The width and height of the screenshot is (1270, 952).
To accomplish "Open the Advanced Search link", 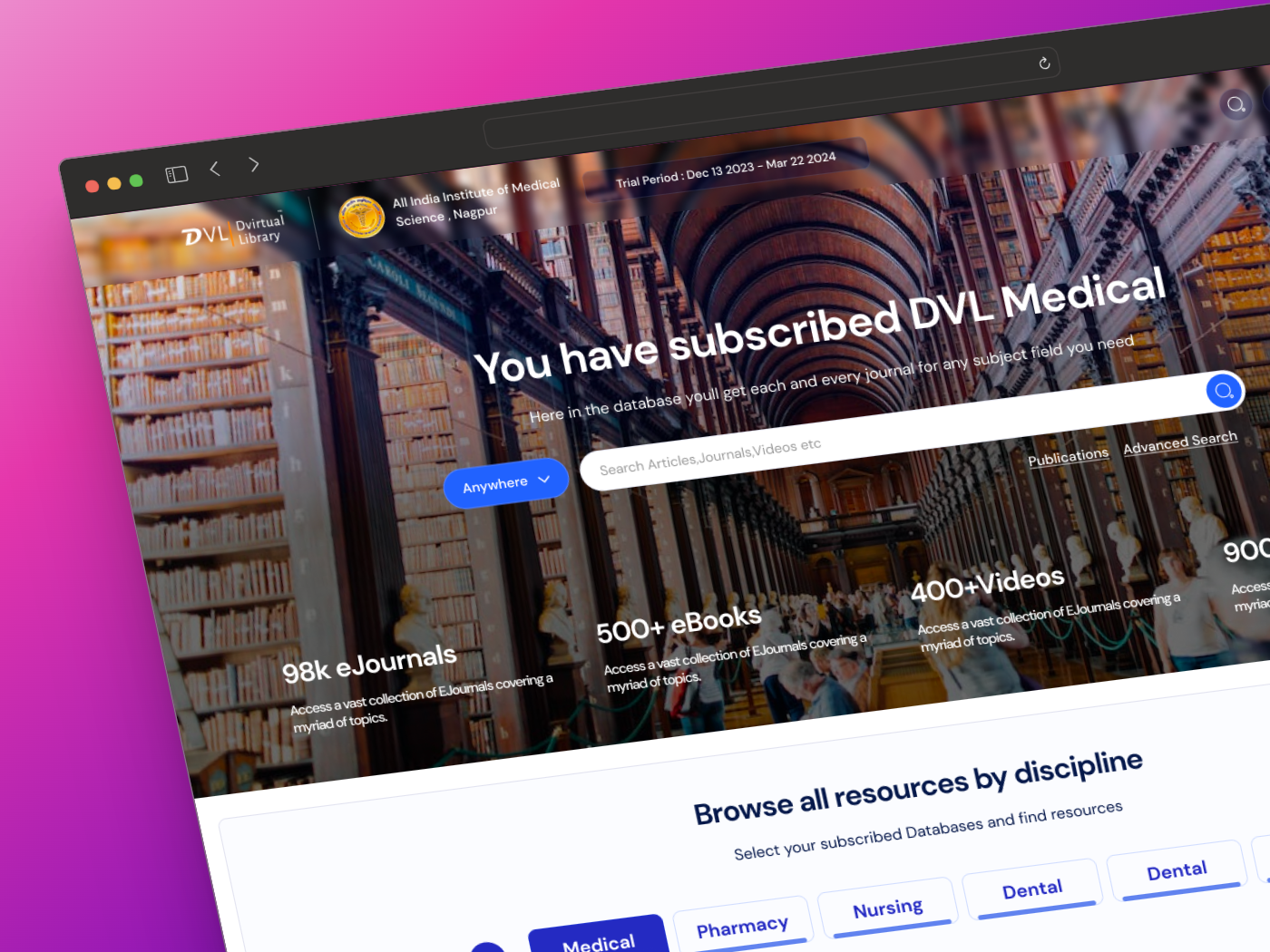I will click(x=1180, y=442).
